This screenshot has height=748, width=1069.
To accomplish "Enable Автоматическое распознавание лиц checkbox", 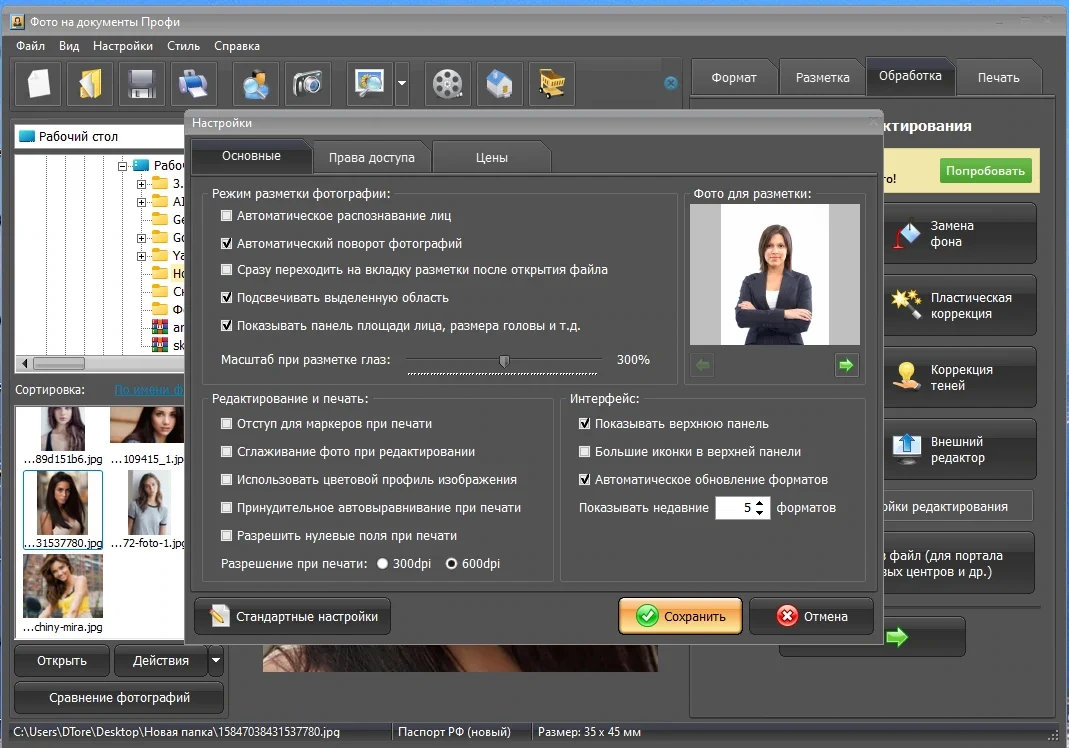I will tap(226, 215).
